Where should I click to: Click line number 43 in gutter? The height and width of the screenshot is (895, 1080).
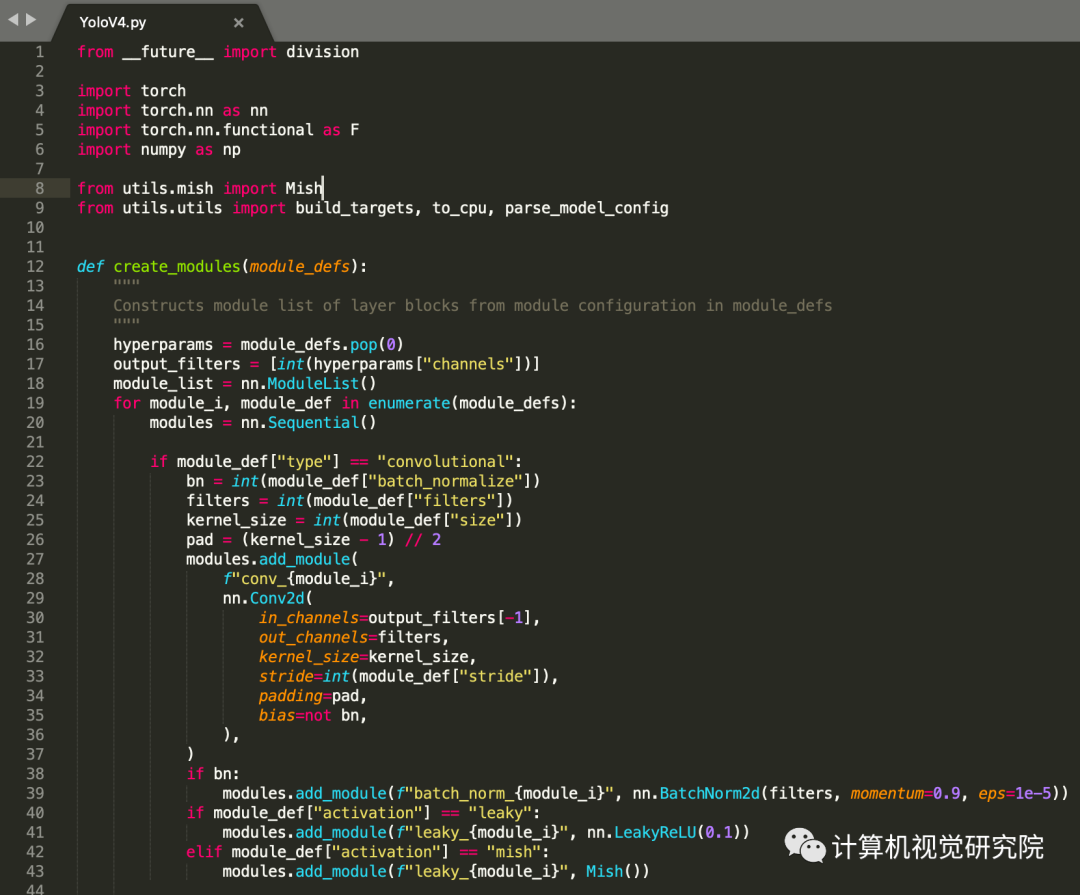coord(35,871)
